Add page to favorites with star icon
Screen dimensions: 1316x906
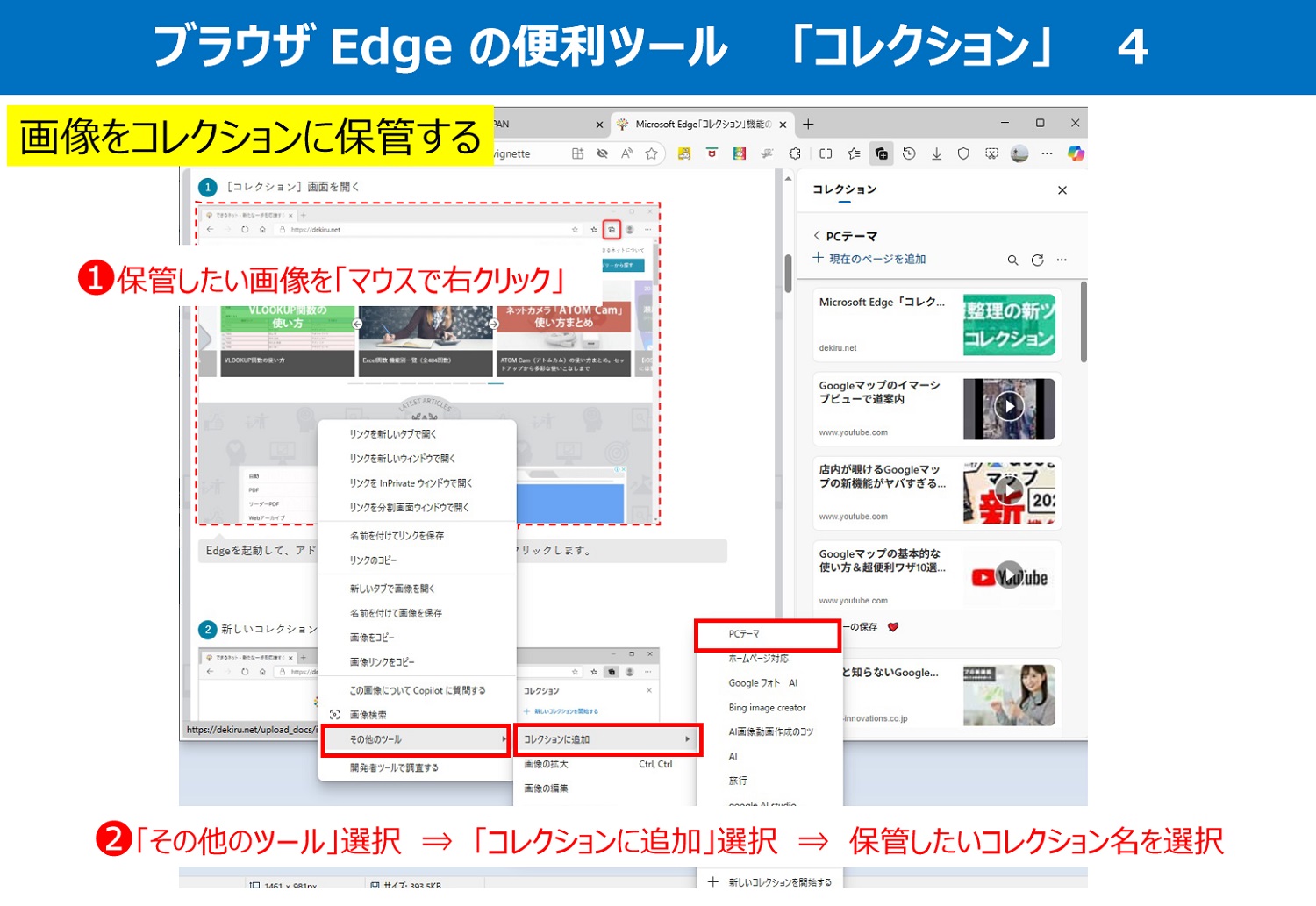coord(651,153)
